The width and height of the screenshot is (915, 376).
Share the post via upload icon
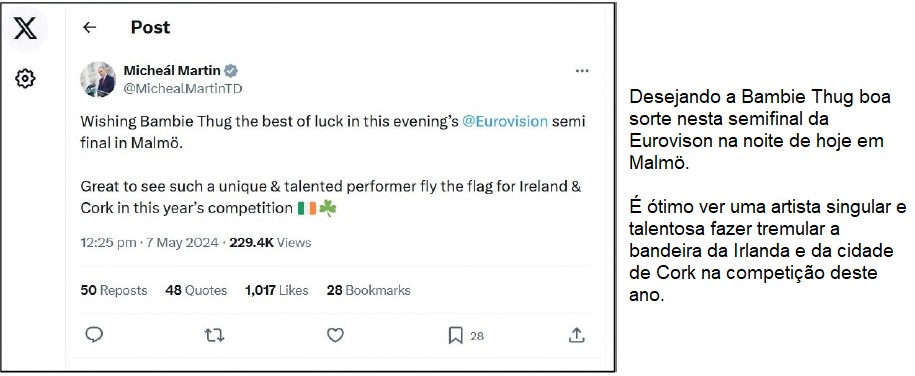[x=576, y=335]
